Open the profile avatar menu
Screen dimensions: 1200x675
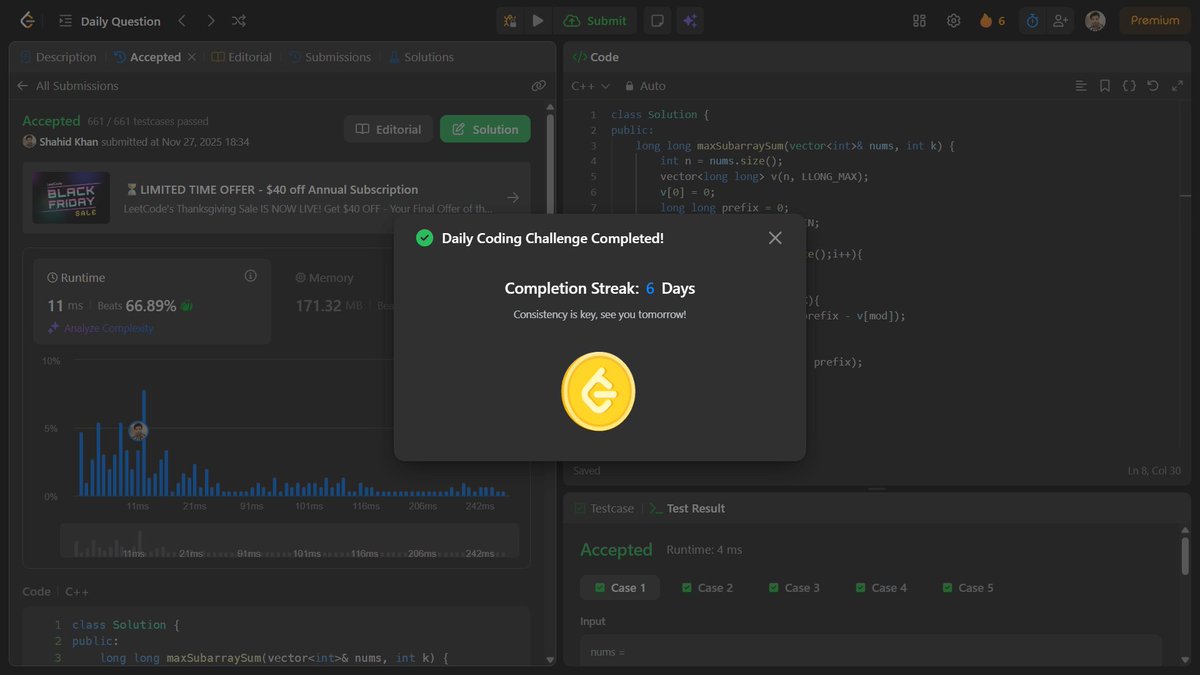click(x=1095, y=20)
